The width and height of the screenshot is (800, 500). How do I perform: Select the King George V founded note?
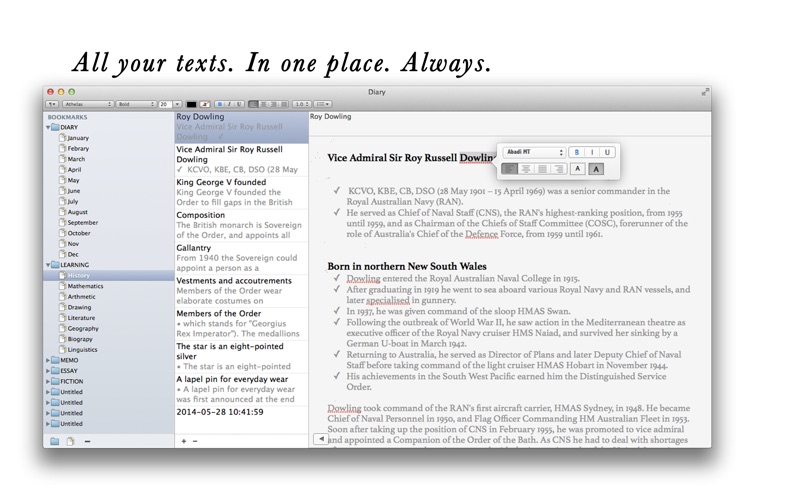(241, 192)
